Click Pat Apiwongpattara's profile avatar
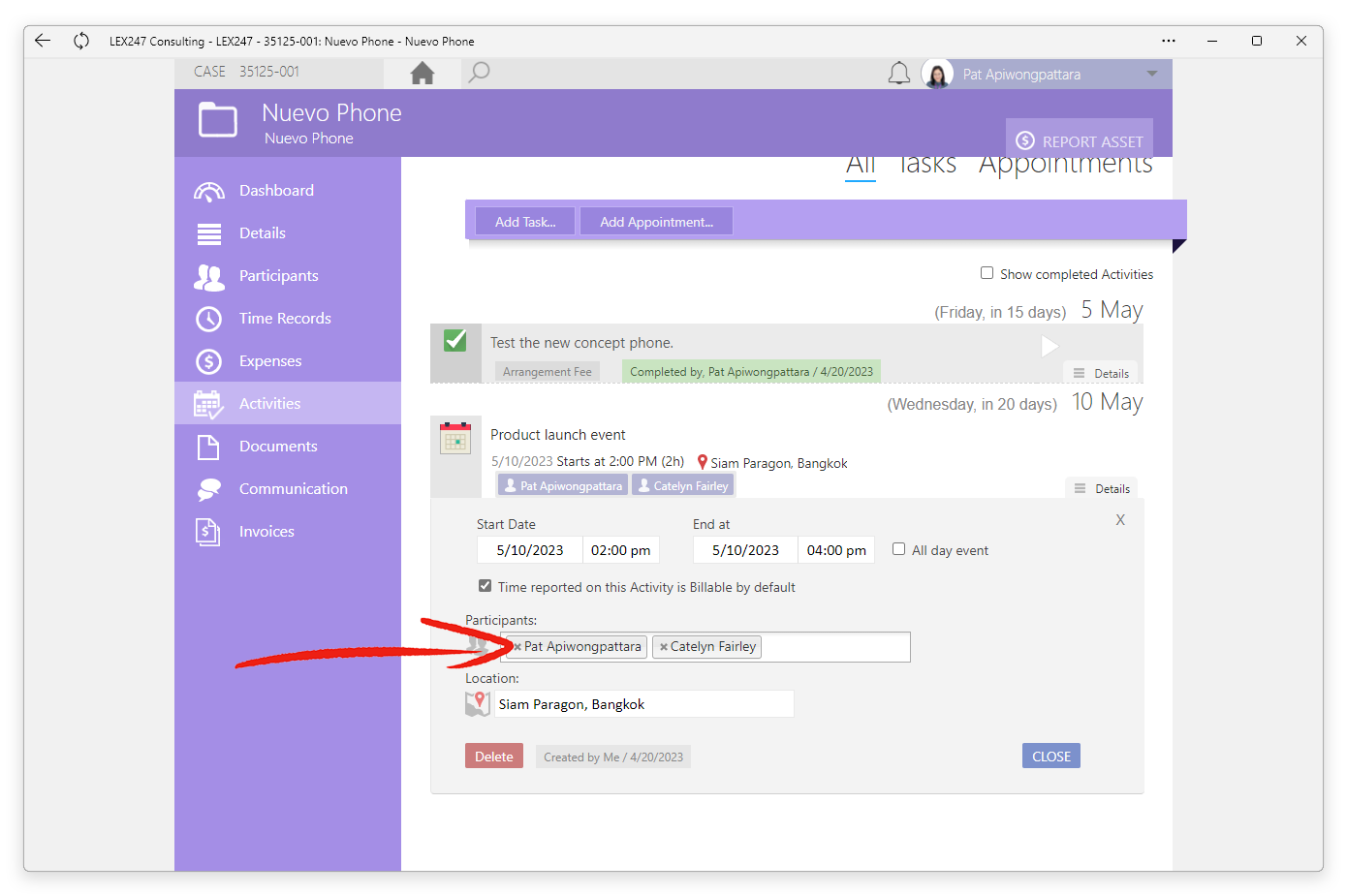 coord(937,74)
